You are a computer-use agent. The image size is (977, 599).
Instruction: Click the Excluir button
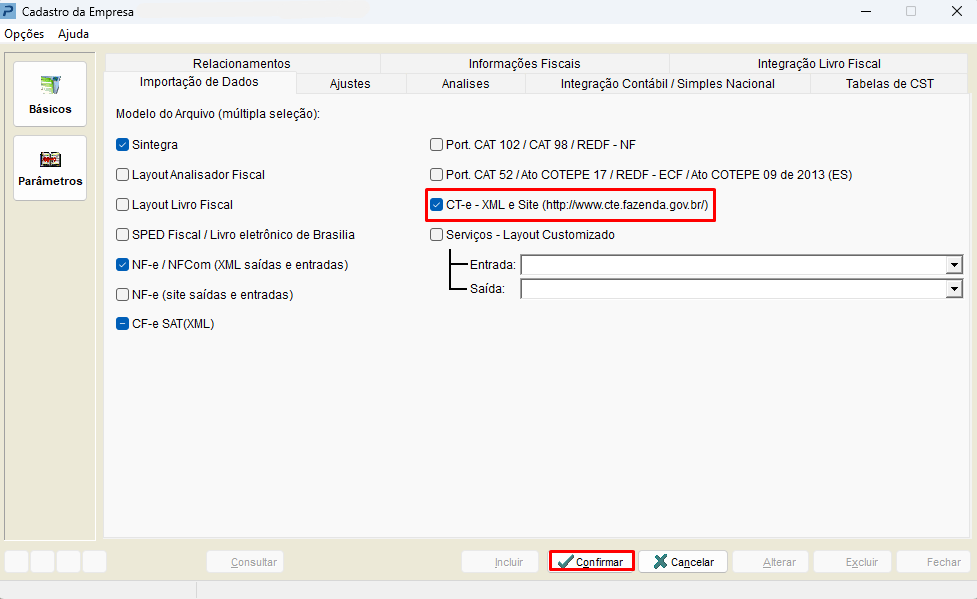click(852, 562)
